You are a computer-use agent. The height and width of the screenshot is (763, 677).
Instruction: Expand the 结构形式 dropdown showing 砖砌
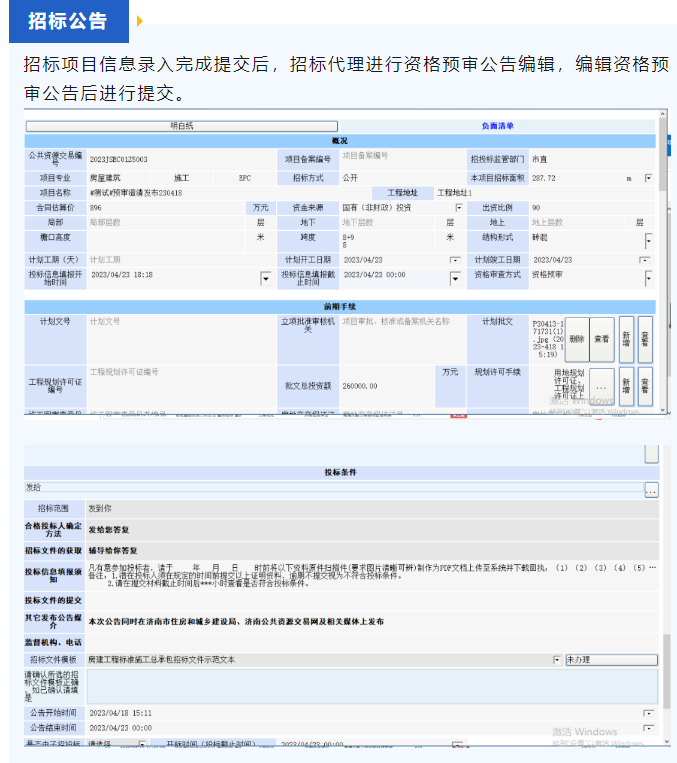pos(648,240)
